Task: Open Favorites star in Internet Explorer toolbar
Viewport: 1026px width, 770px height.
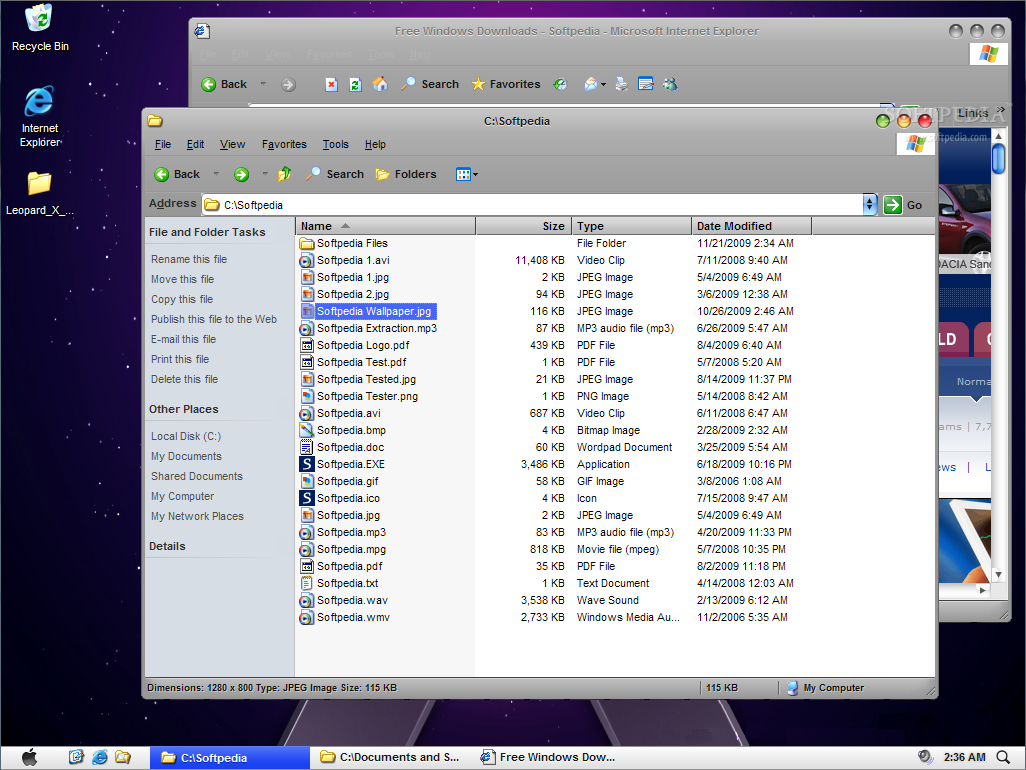Action: (506, 84)
